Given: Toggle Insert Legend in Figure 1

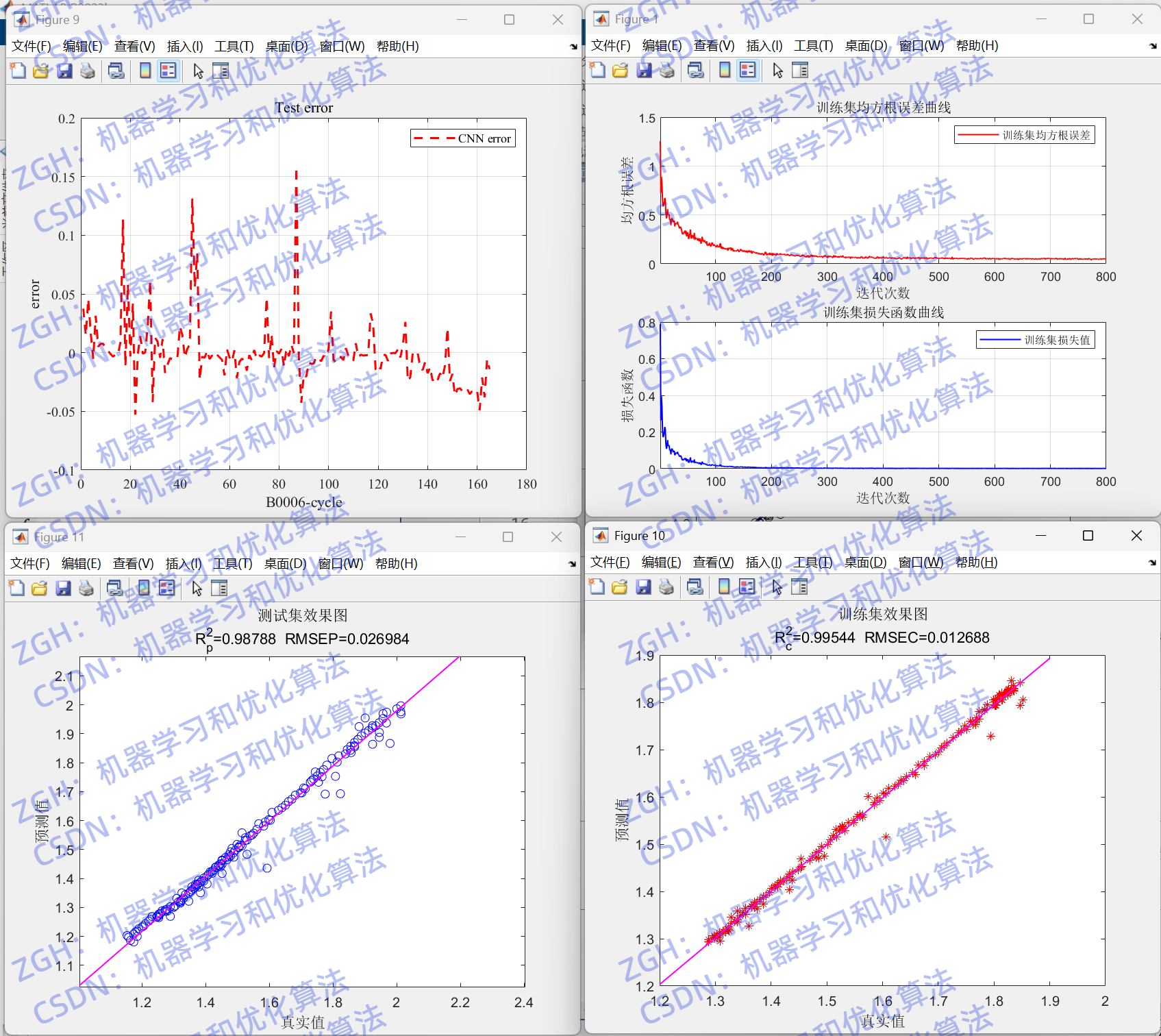Looking at the screenshot, I should [x=747, y=70].
